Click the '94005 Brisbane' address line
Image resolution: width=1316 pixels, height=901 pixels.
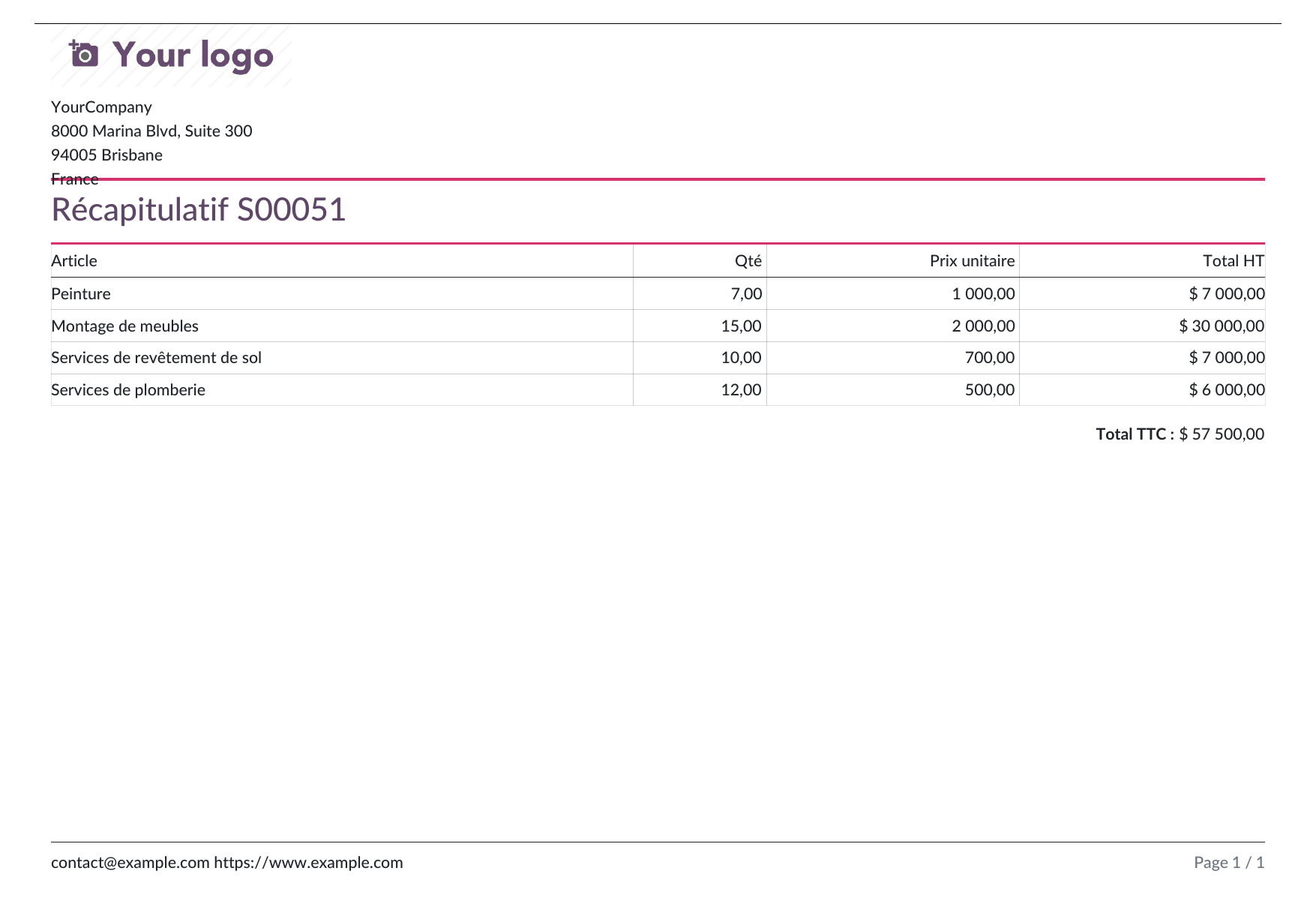[106, 155]
